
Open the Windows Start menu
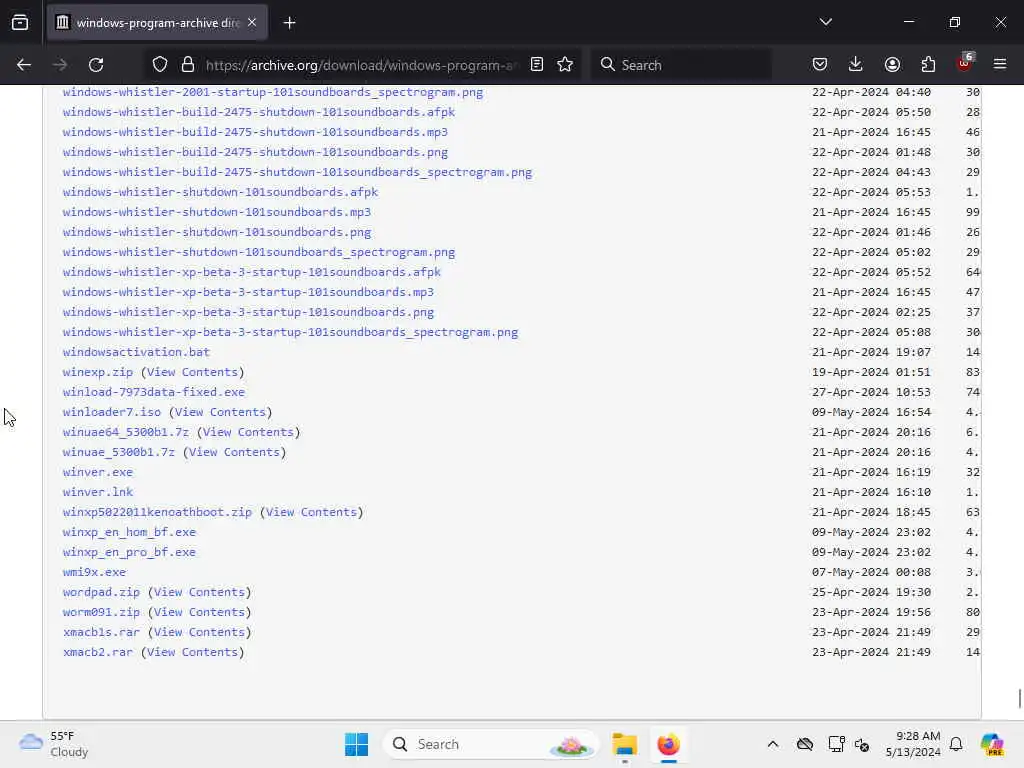tap(357, 744)
